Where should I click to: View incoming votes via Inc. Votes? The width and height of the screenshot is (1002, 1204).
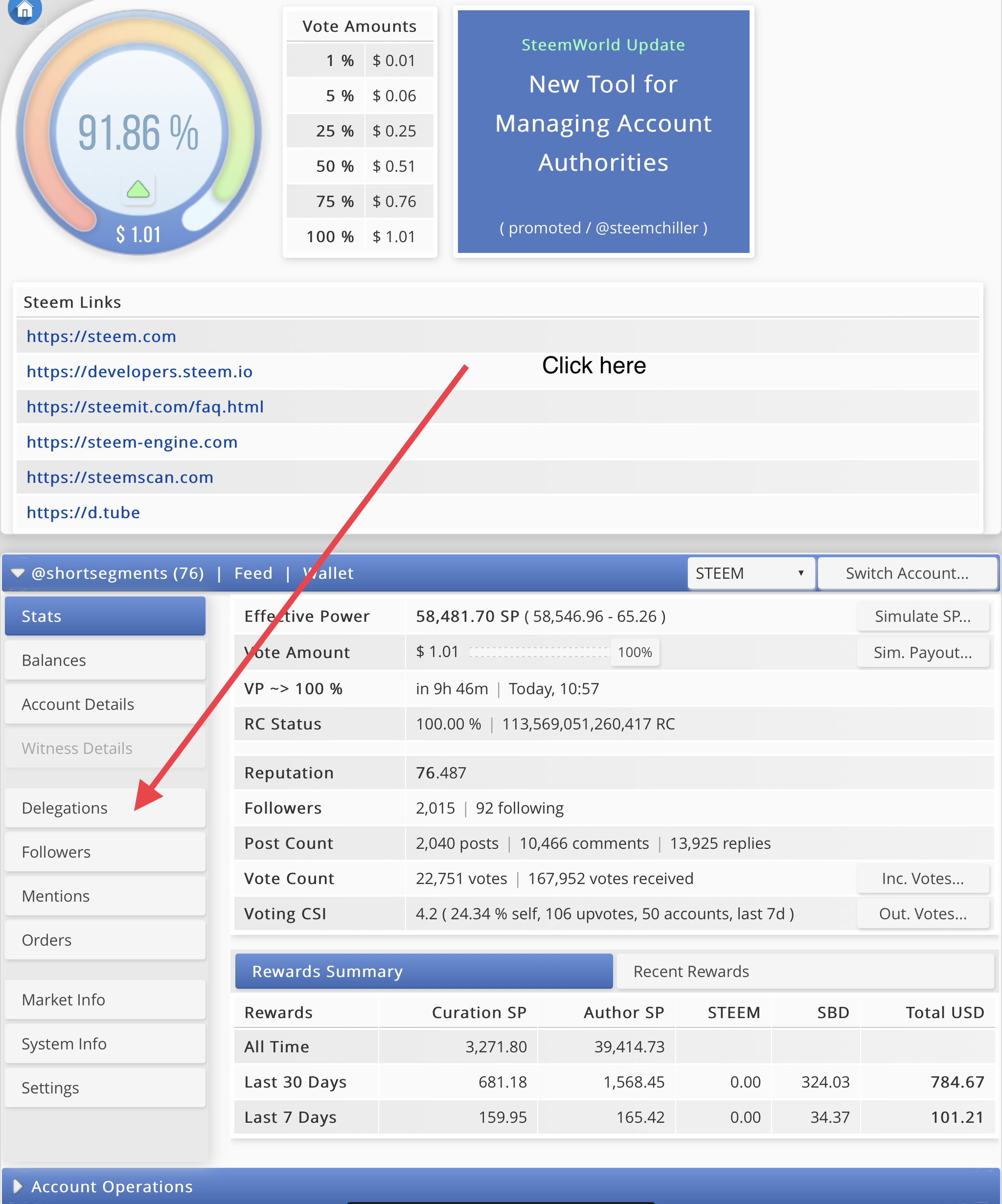pyautogui.click(x=922, y=878)
